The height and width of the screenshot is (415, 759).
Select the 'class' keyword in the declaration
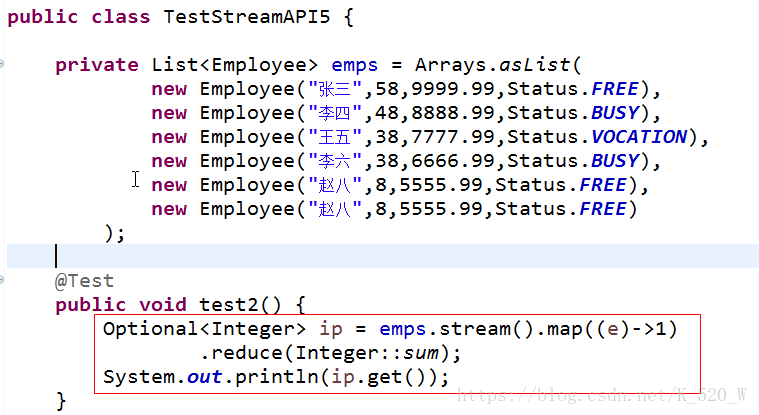pyautogui.click(x=121, y=17)
